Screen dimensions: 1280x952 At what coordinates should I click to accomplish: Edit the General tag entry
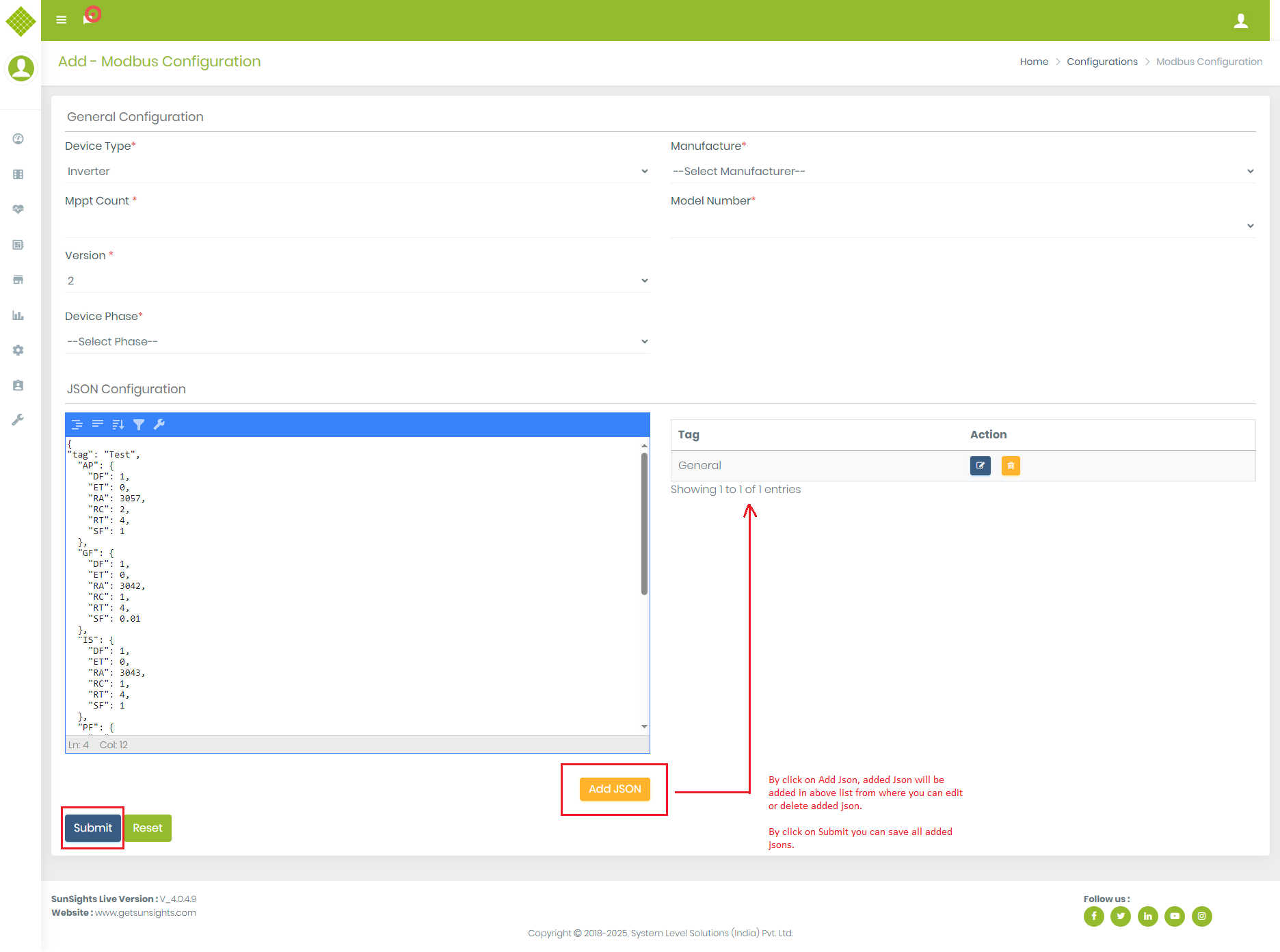pyautogui.click(x=980, y=466)
